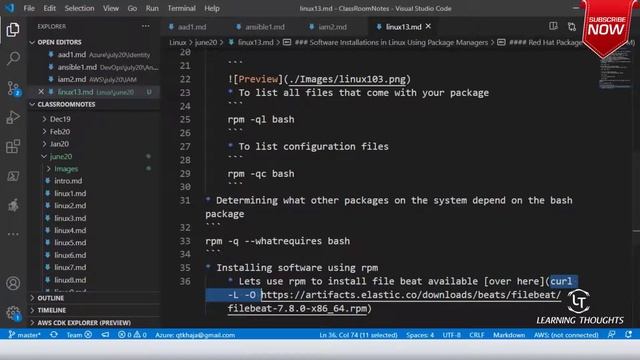Open the Accounts icon in activity bar

tap(13, 283)
